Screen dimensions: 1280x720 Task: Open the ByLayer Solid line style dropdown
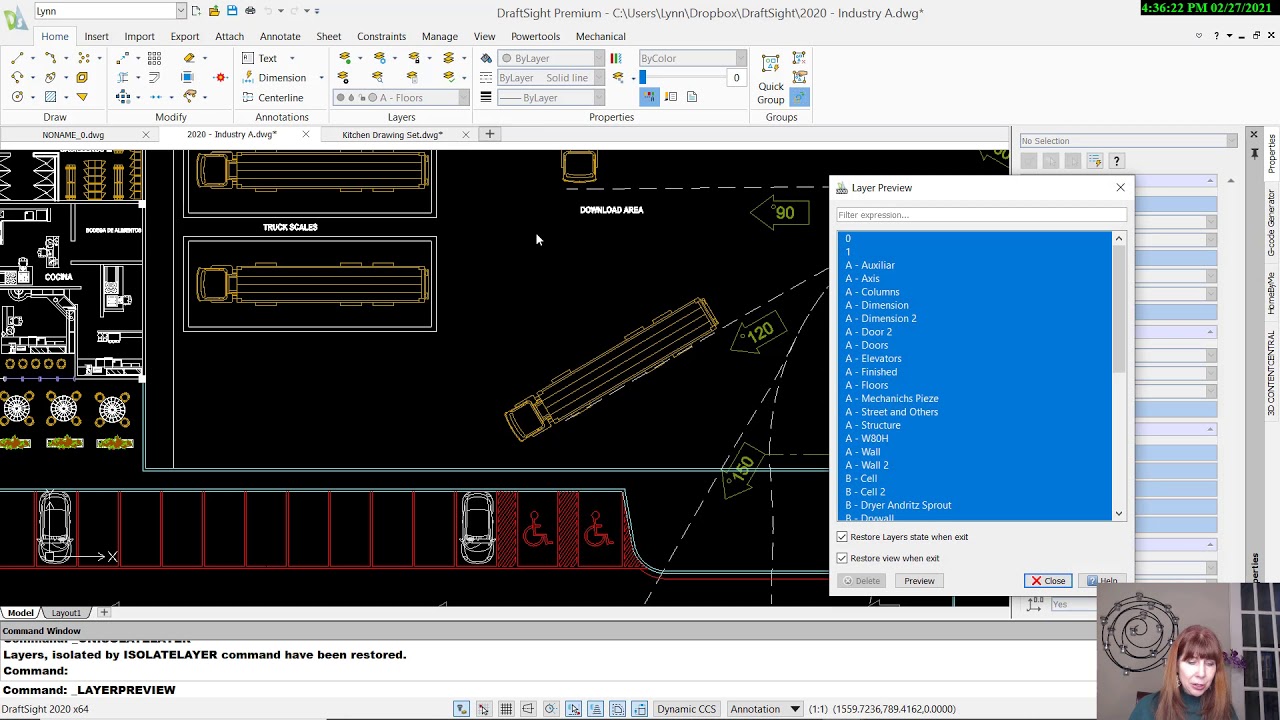(x=598, y=78)
